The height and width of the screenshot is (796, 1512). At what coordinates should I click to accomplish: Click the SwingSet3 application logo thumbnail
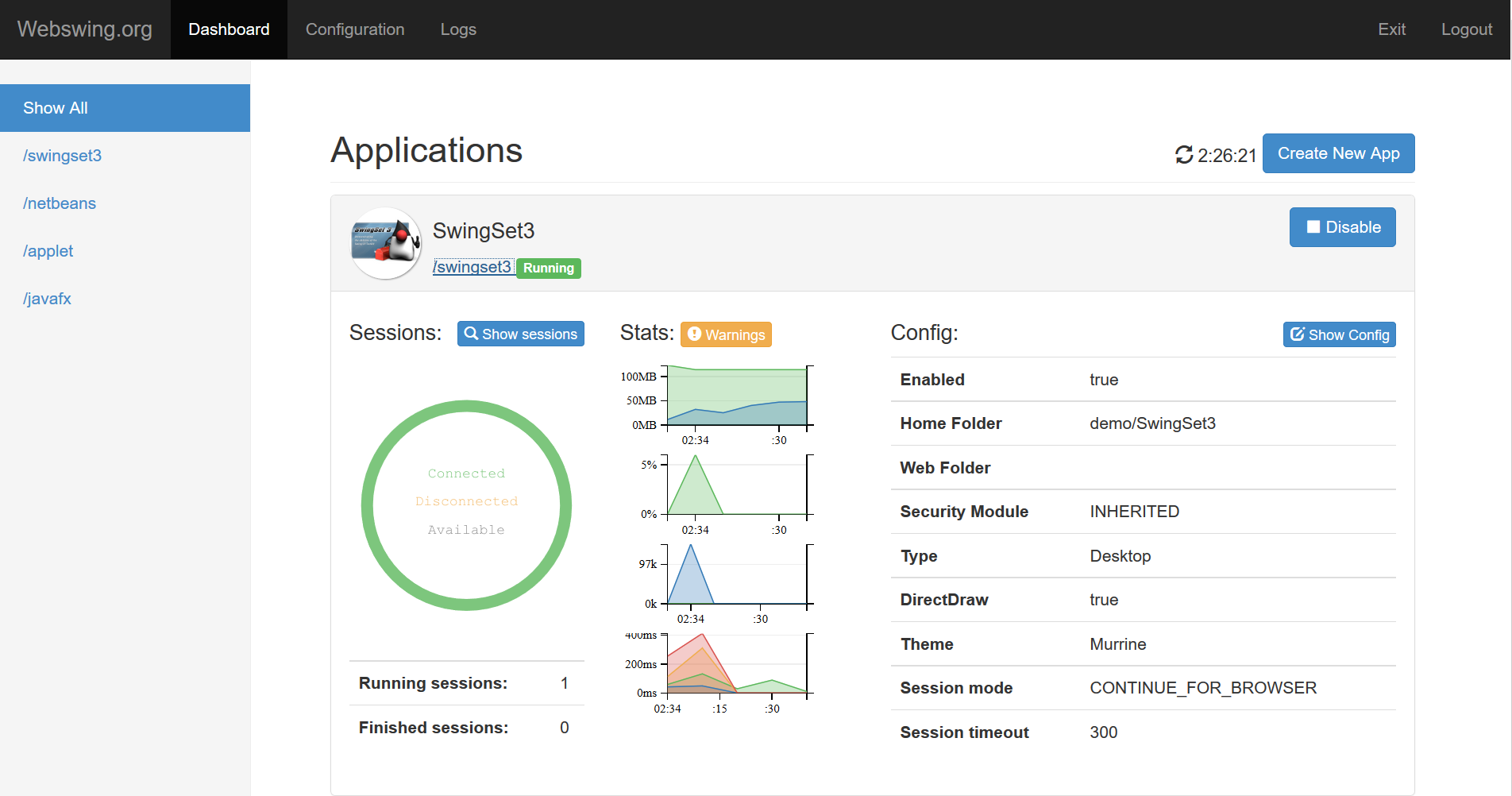pyautogui.click(x=386, y=244)
